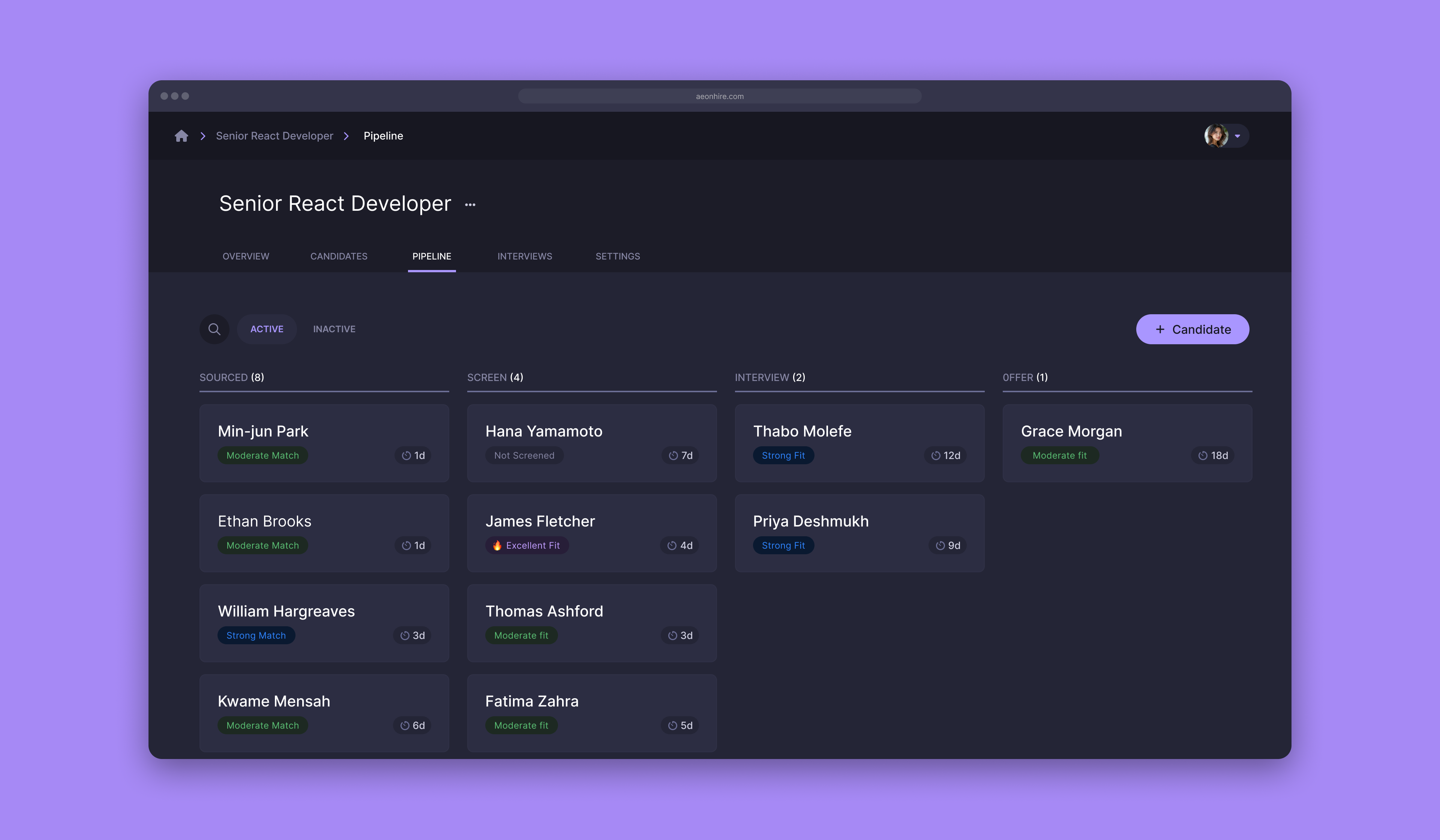The height and width of the screenshot is (840, 1440).
Task: Click the add Candidate button
Action: (x=1192, y=329)
